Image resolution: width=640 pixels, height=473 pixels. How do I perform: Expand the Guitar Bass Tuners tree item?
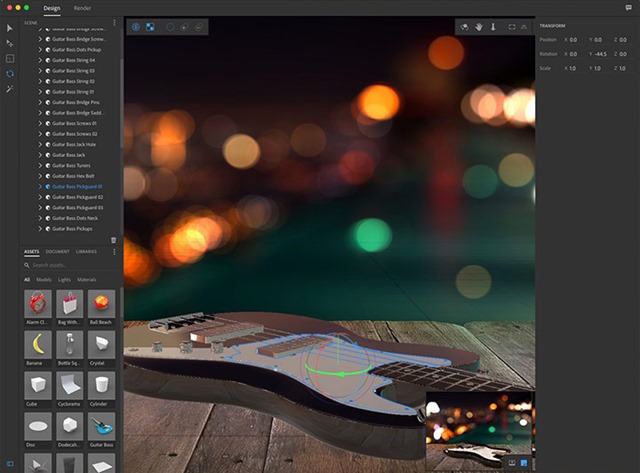click(x=40, y=165)
